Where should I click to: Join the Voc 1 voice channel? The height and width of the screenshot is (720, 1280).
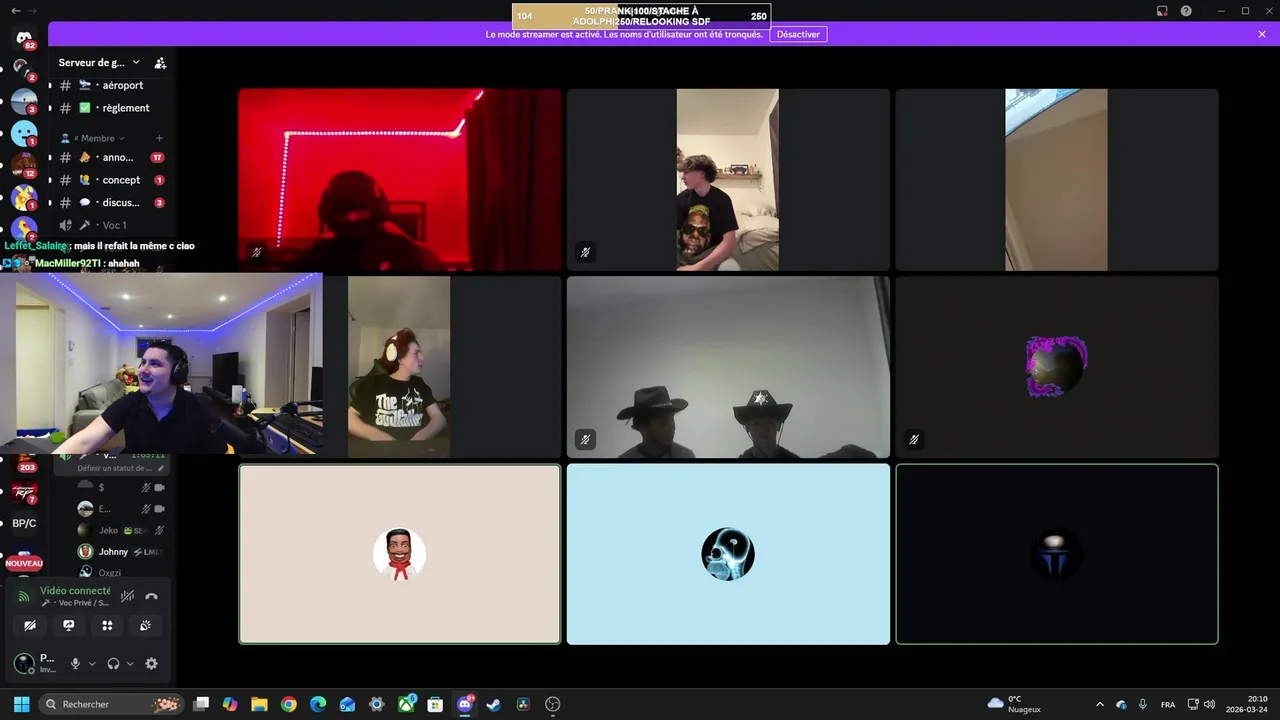click(x=111, y=225)
